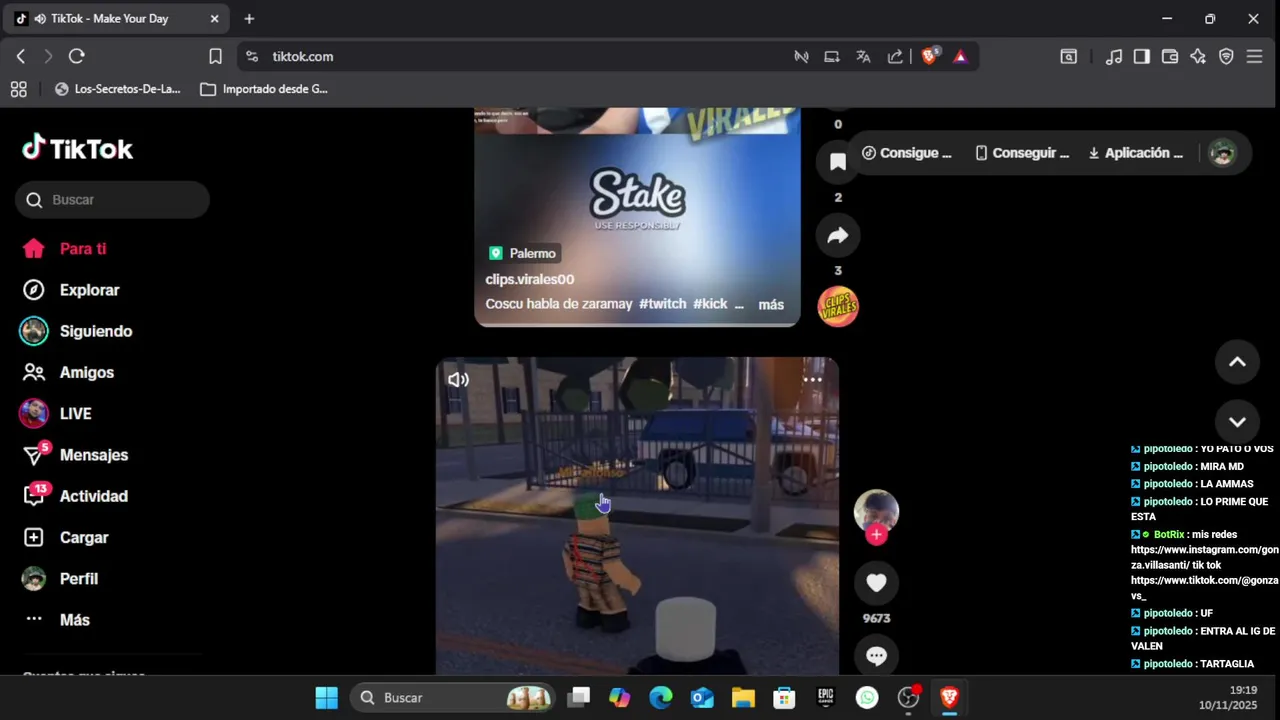Image resolution: width=1280 pixels, height=720 pixels.
Task: Open clips.virales00 profile link
Action: (530, 279)
